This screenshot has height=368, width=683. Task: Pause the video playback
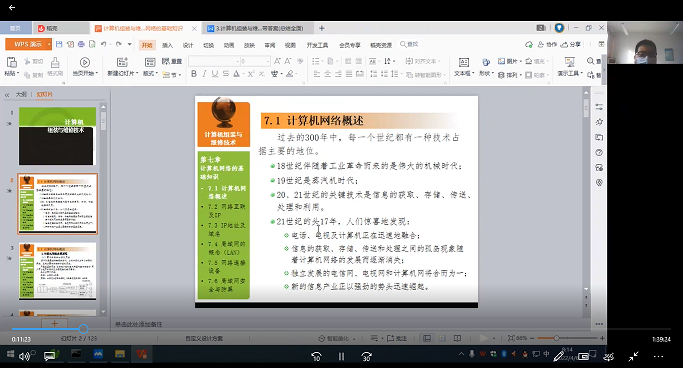[x=342, y=356]
